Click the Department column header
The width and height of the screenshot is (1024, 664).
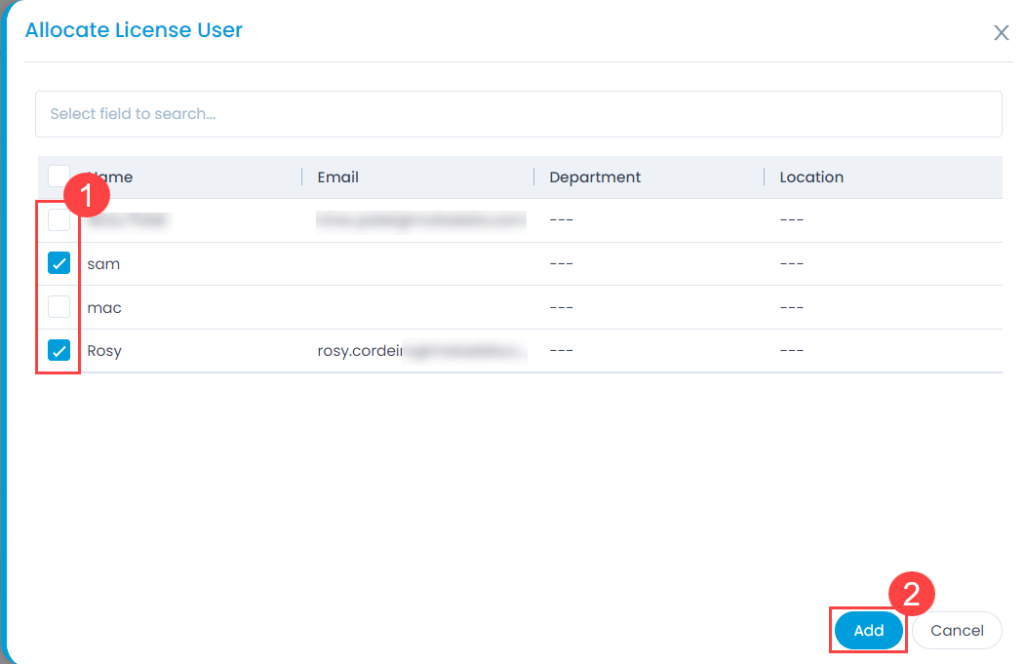click(595, 176)
